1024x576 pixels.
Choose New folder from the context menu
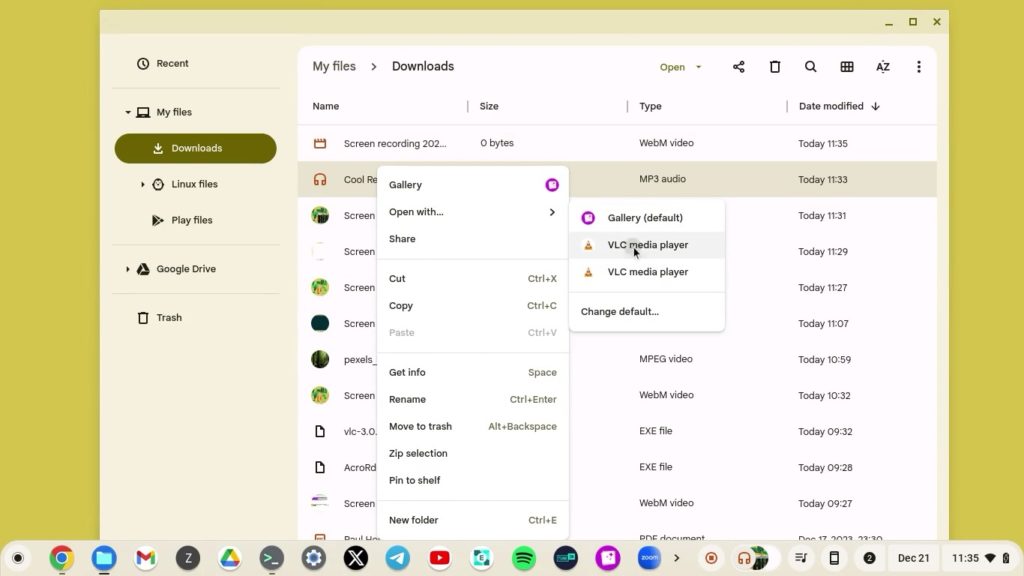pyautogui.click(x=472, y=520)
